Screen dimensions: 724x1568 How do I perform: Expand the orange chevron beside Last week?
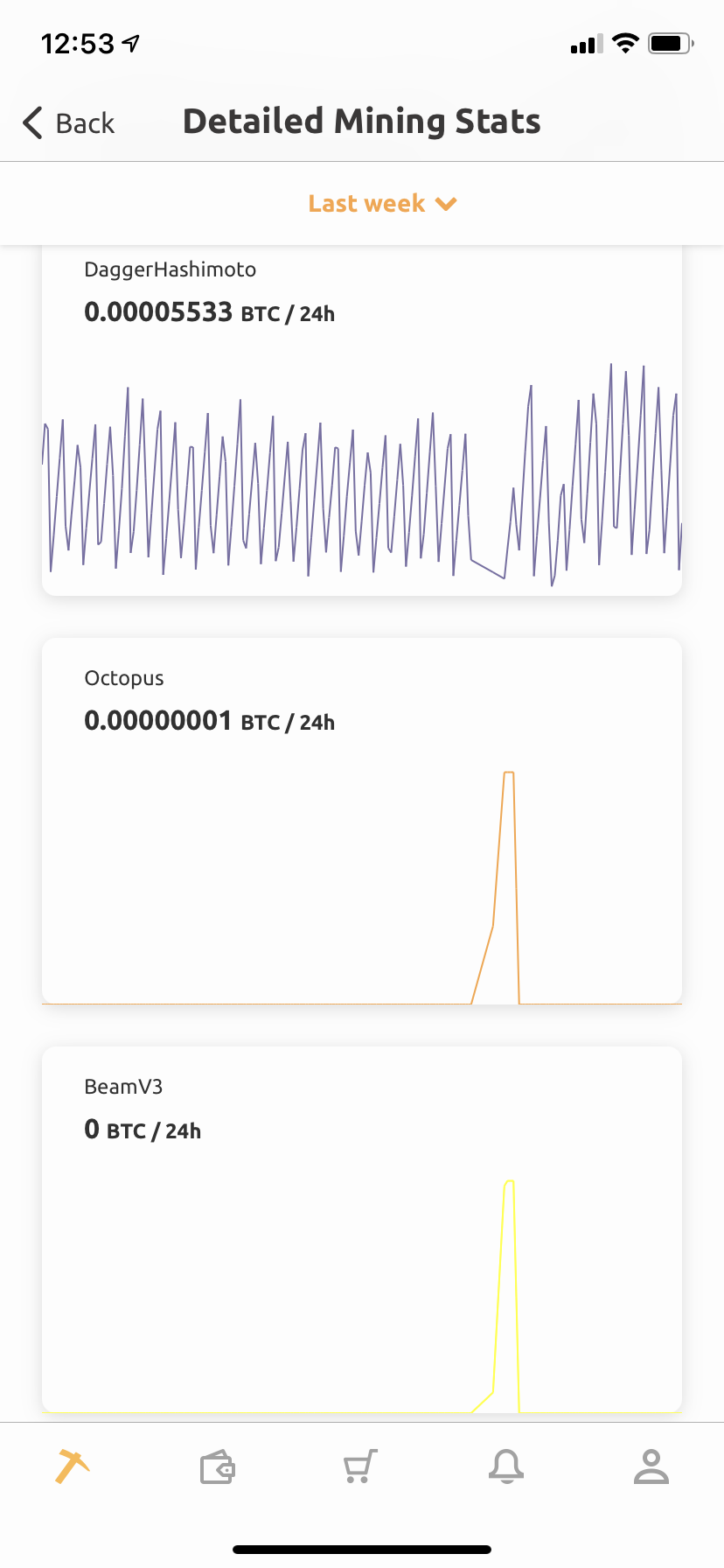447,204
